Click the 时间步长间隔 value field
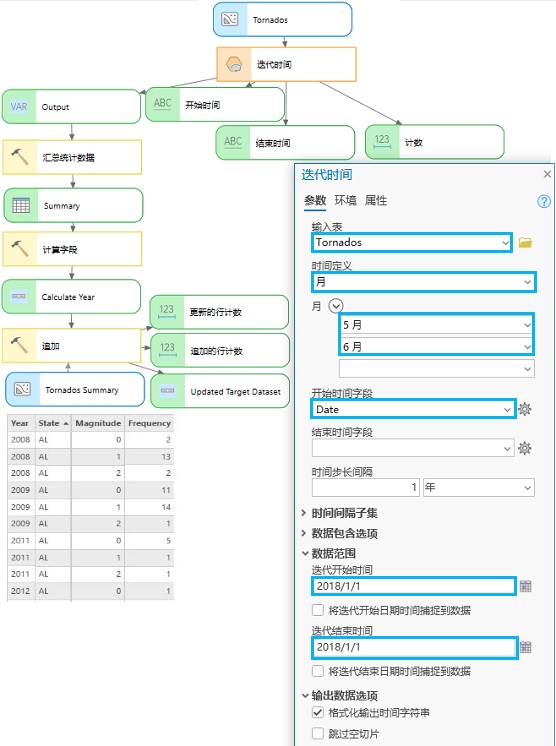 [366, 488]
